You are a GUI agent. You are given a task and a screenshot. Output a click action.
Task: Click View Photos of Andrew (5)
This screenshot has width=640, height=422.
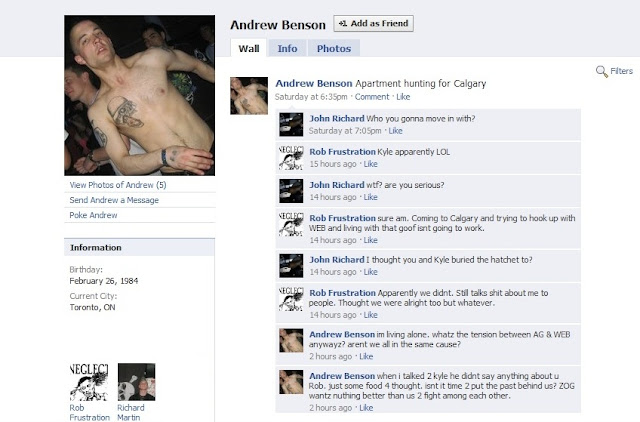(x=118, y=185)
